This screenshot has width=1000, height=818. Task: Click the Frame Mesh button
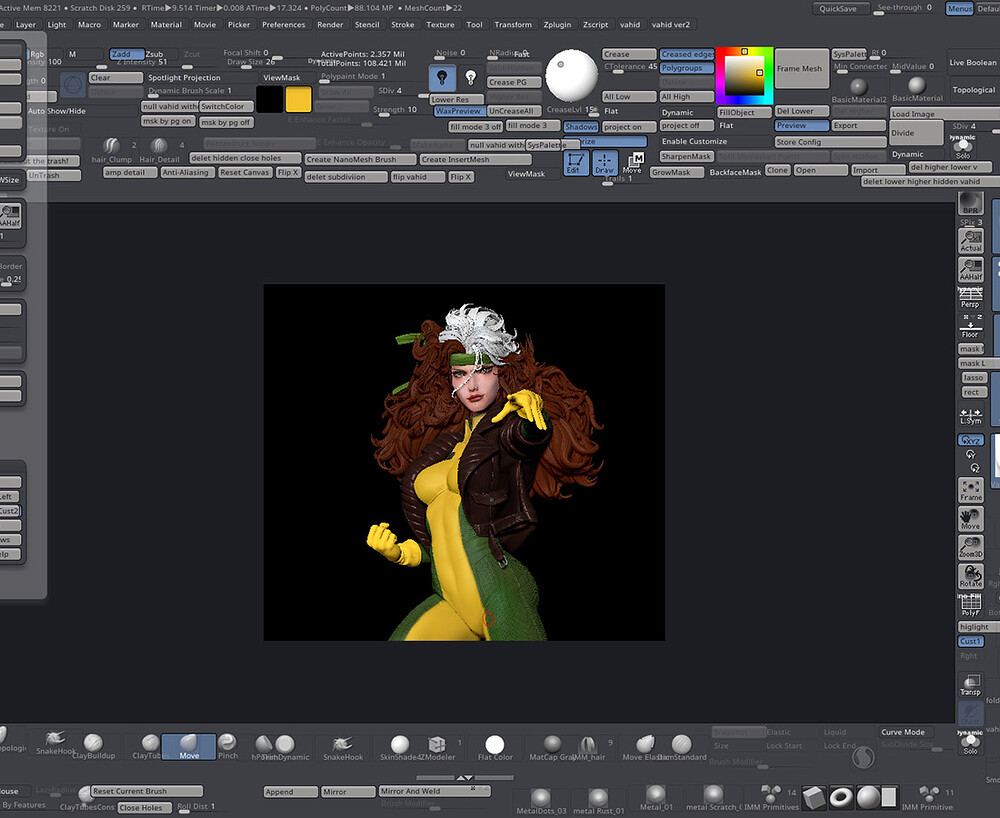(802, 68)
